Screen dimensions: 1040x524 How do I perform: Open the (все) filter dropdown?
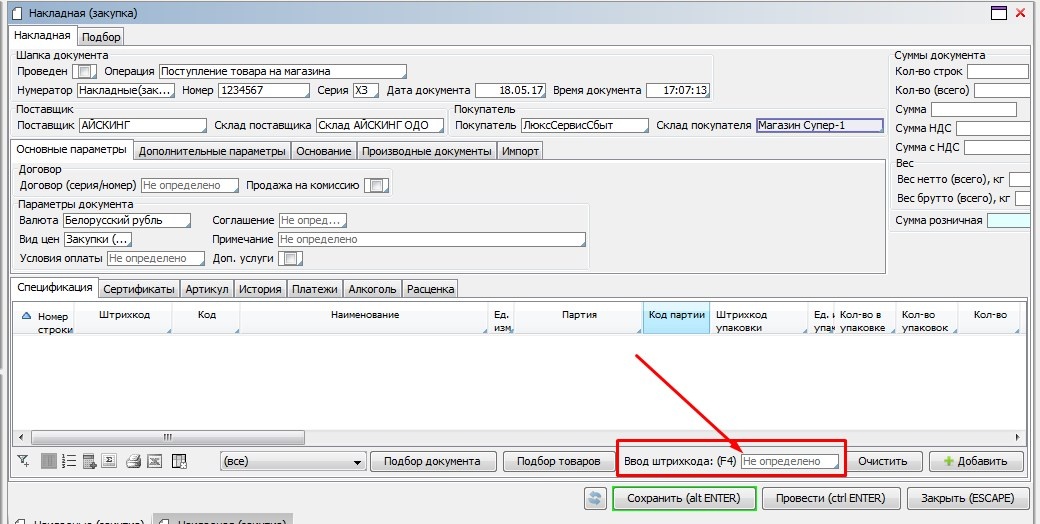(292, 462)
